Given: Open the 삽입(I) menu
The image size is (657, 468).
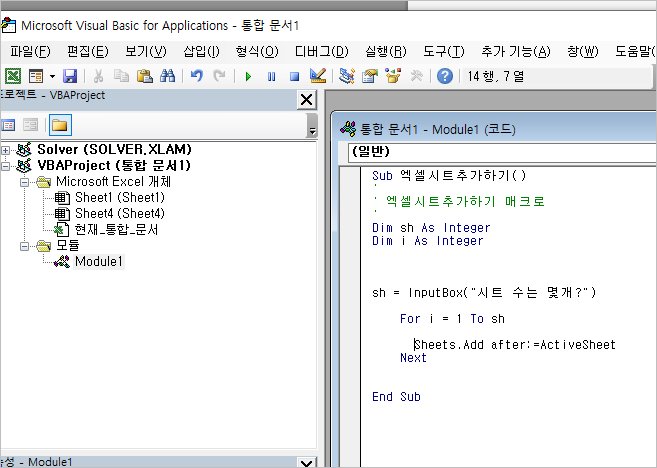Looking at the screenshot, I should (201, 51).
